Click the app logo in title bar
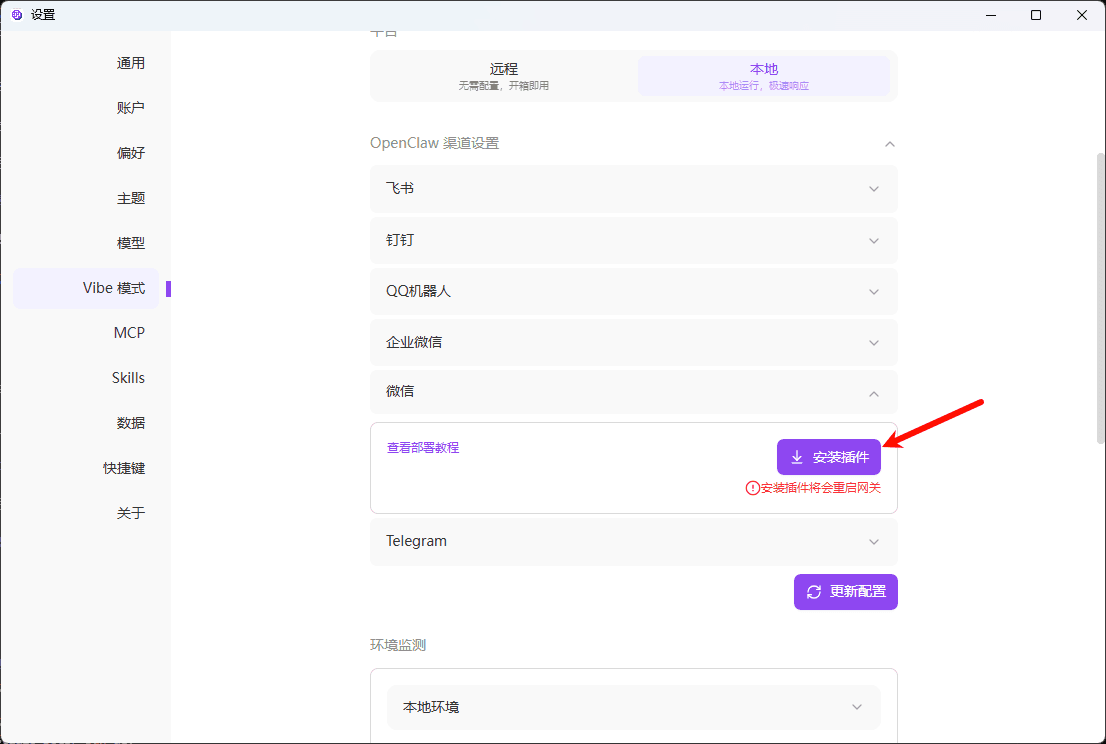Screen dimensions: 1106x744 (x=18, y=15)
